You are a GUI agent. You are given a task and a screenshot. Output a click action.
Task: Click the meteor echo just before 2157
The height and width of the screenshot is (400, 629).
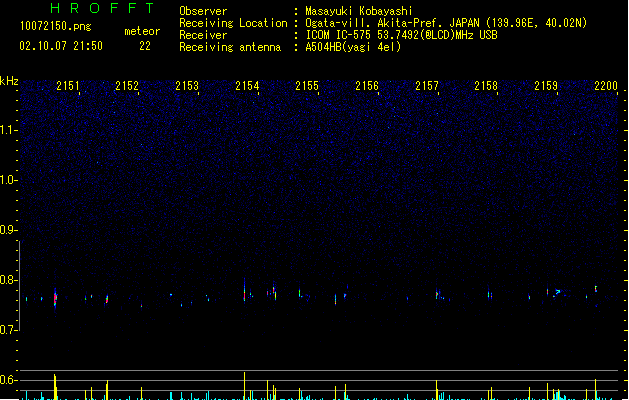pyautogui.click(x=437, y=294)
